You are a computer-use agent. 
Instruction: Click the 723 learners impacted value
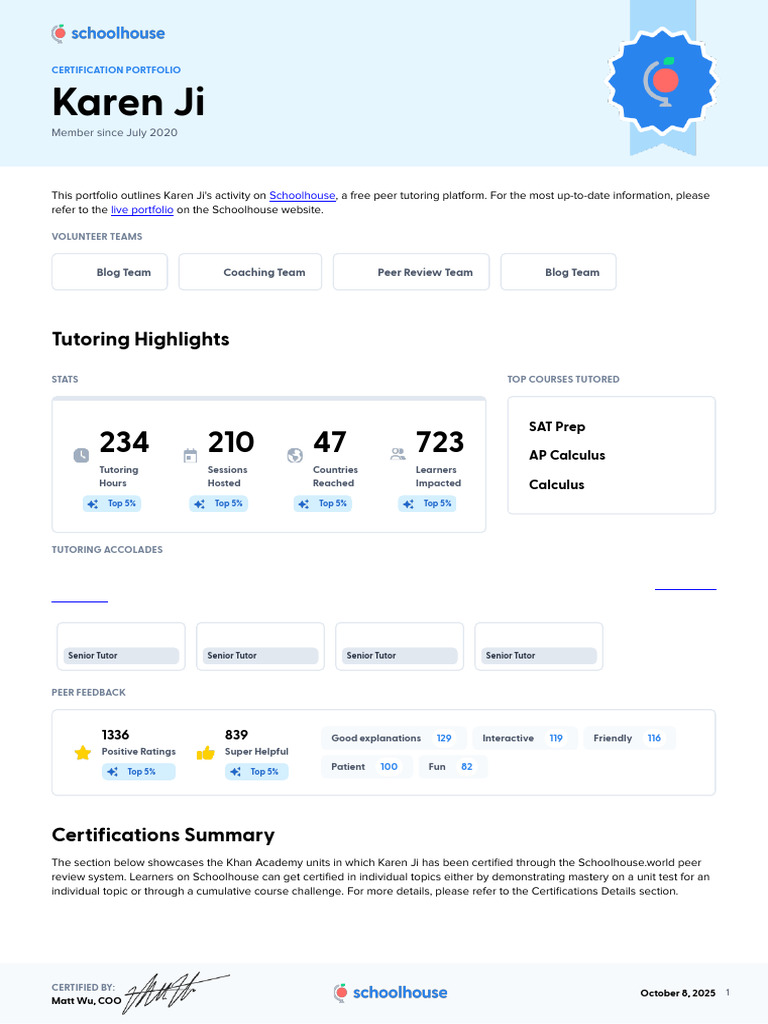pyautogui.click(x=440, y=442)
